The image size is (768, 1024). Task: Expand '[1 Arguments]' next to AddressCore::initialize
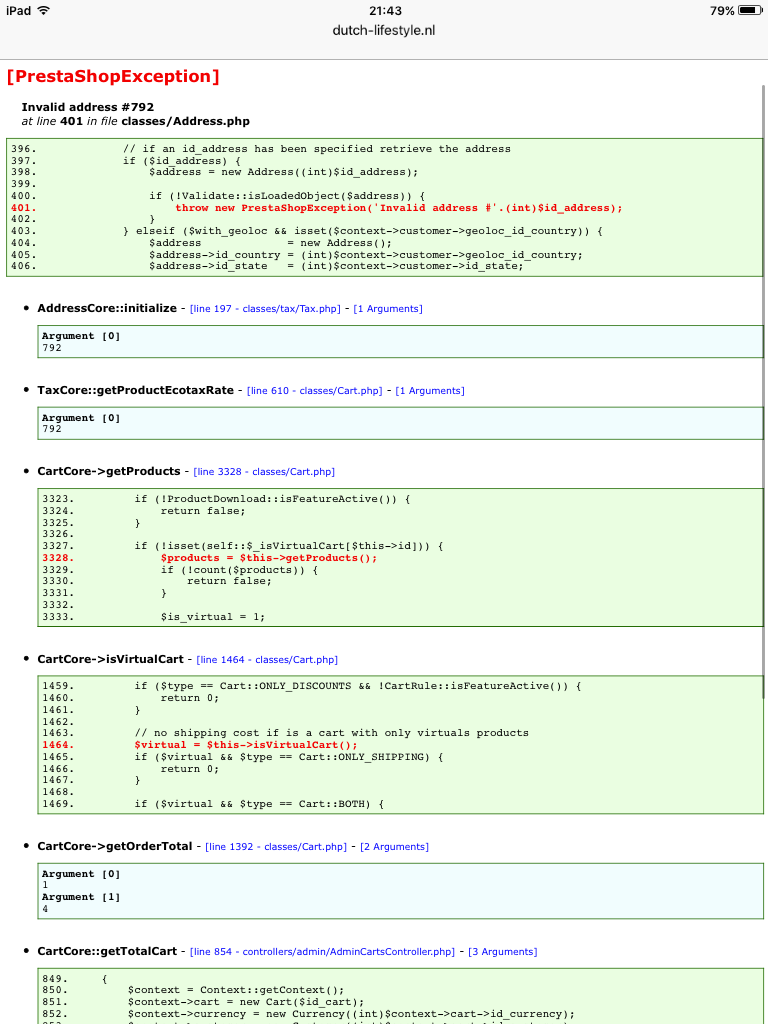388,309
